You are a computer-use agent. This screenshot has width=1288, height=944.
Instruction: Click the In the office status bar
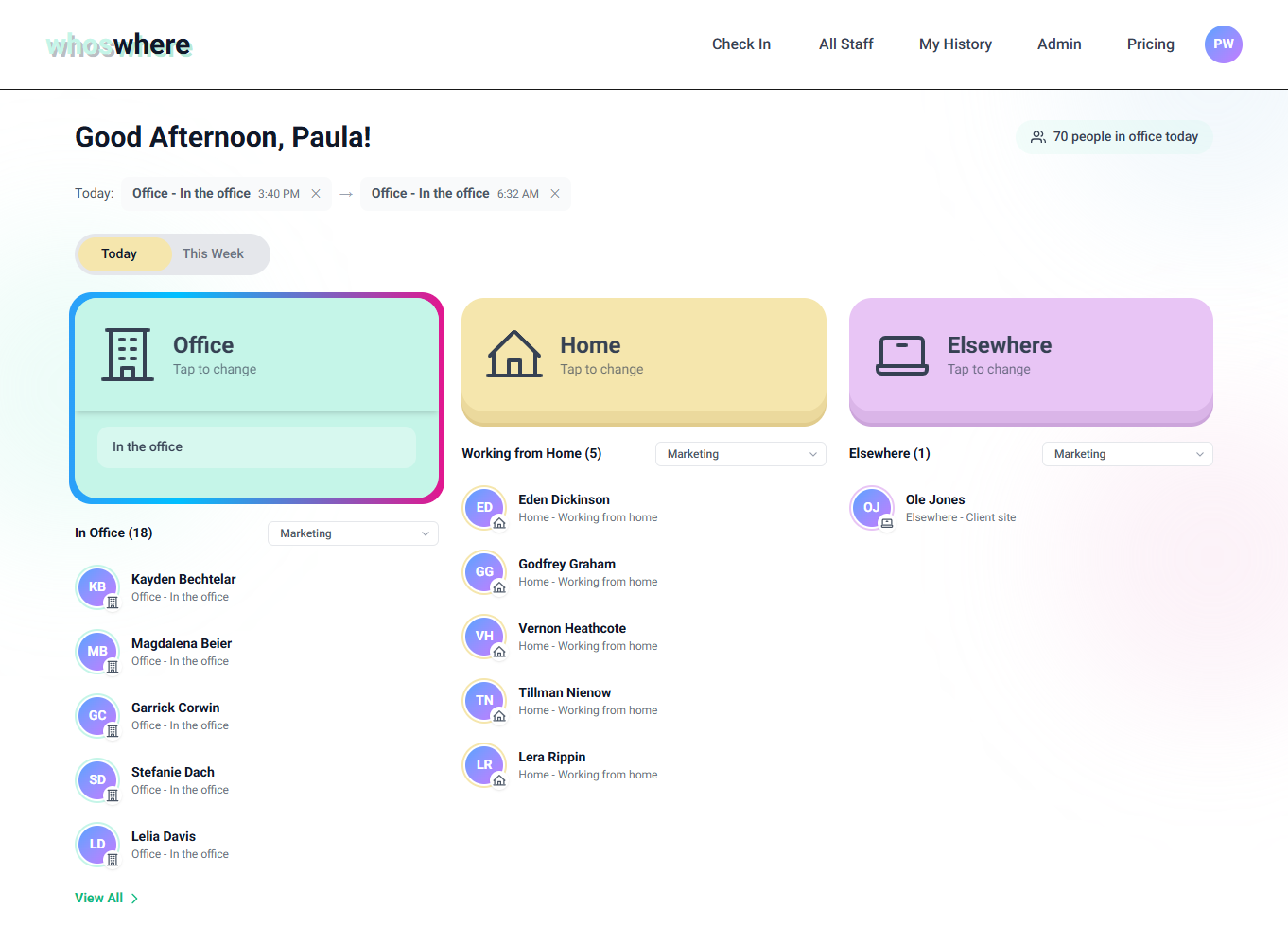255,446
